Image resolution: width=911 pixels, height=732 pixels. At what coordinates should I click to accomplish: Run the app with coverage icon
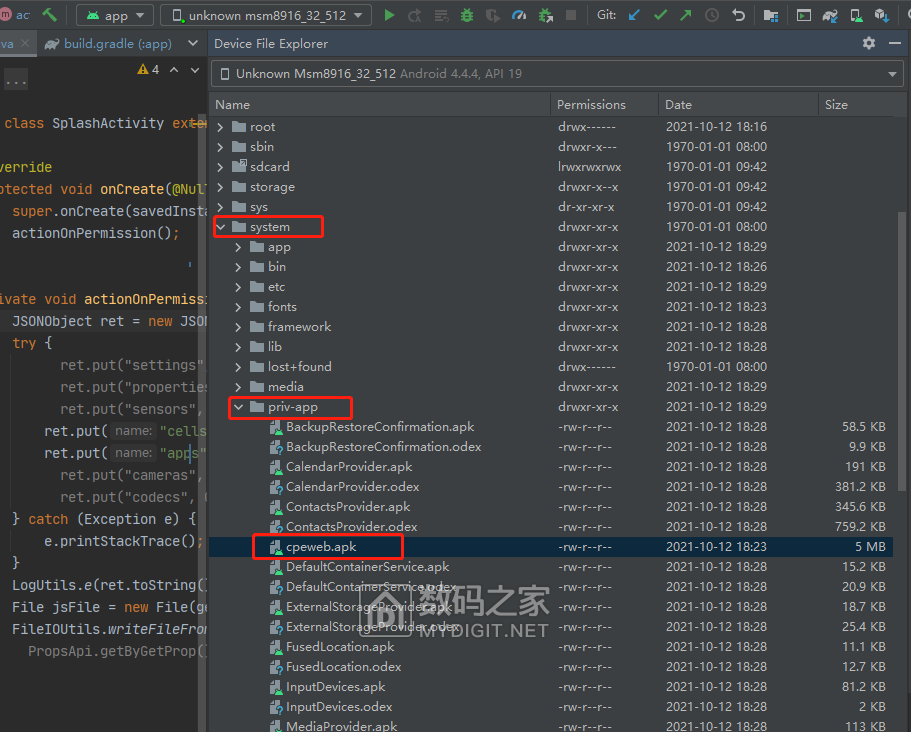click(493, 15)
